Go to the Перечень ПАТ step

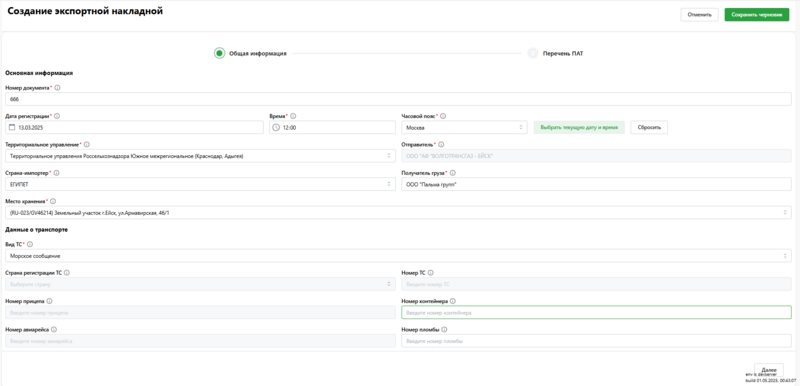(556, 53)
